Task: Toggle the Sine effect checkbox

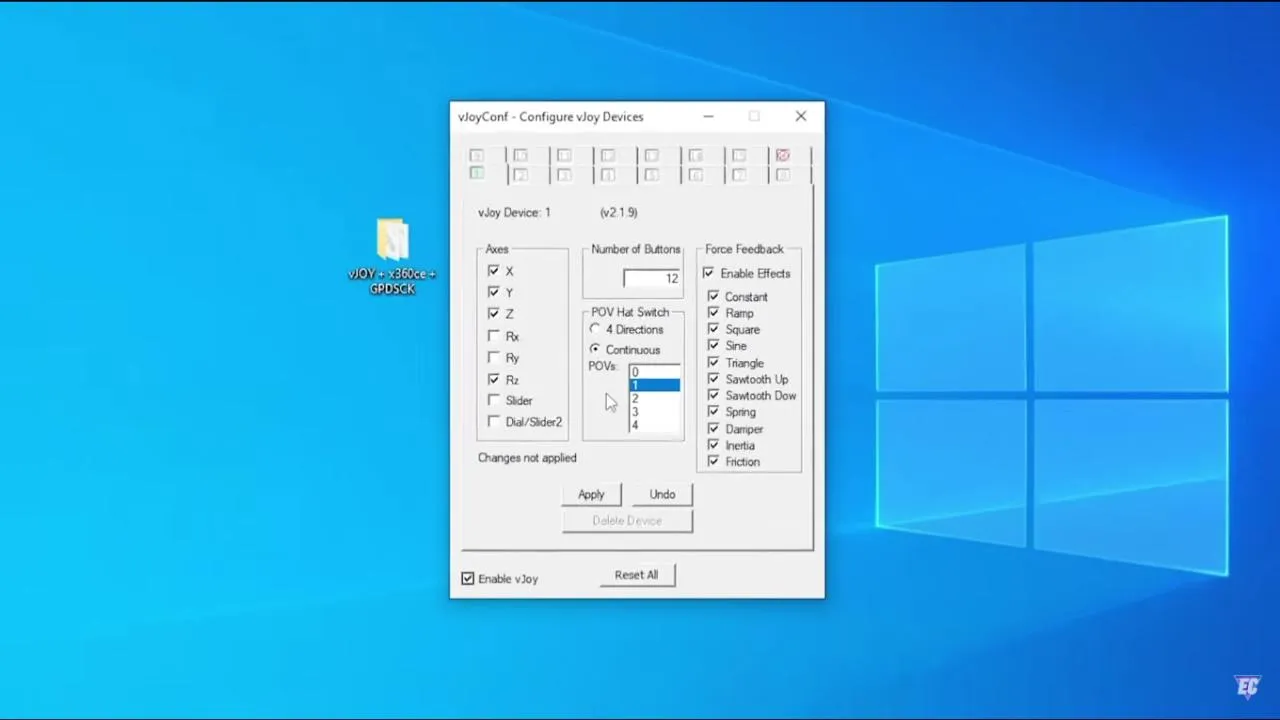Action: click(713, 345)
